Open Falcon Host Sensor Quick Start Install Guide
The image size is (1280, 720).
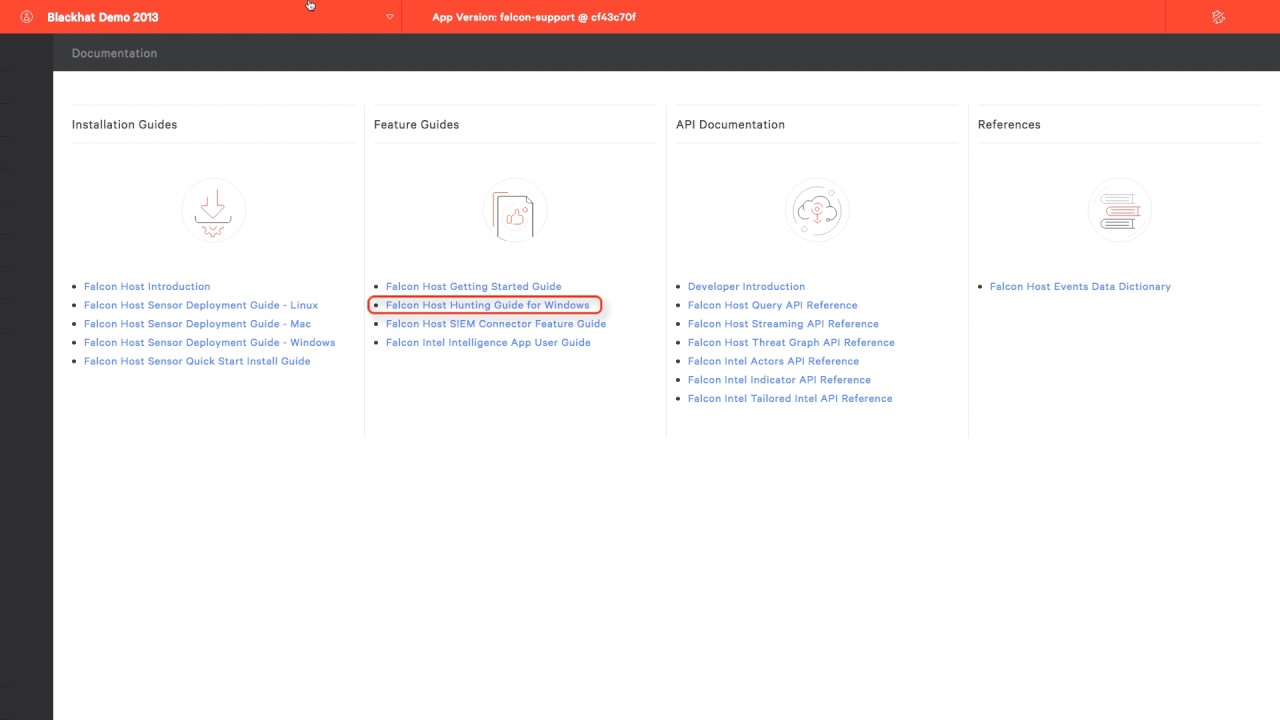[197, 361]
